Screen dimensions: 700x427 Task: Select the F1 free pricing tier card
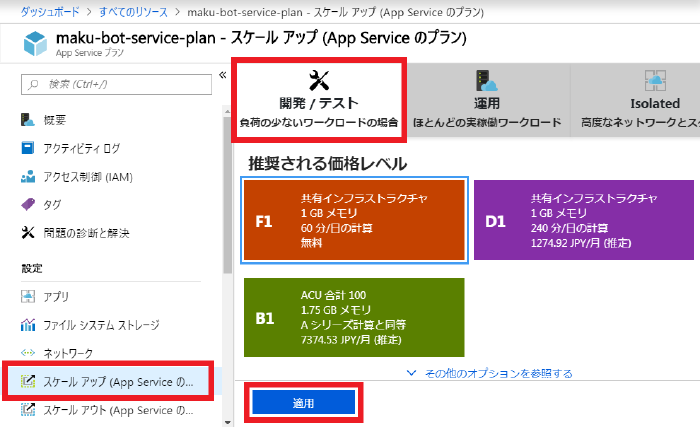(x=354, y=220)
